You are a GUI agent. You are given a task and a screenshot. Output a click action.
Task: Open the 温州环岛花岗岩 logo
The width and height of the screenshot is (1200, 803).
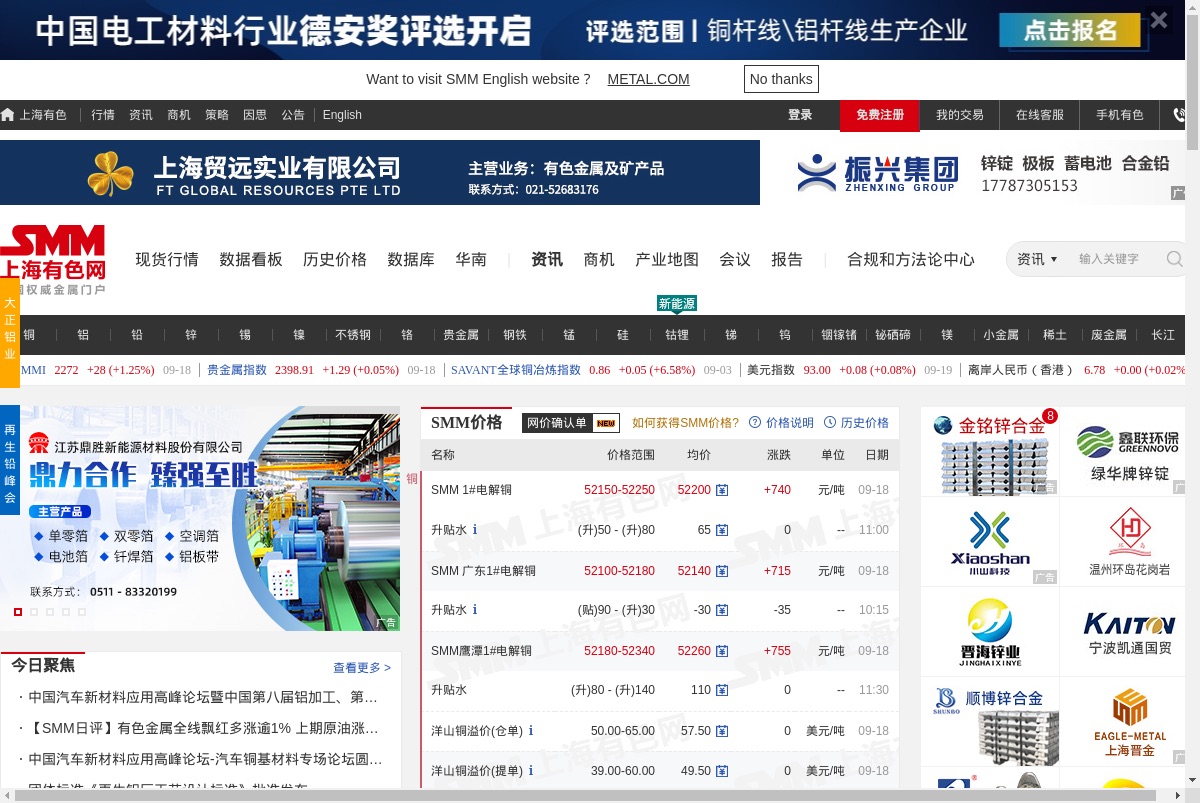coord(1129,542)
